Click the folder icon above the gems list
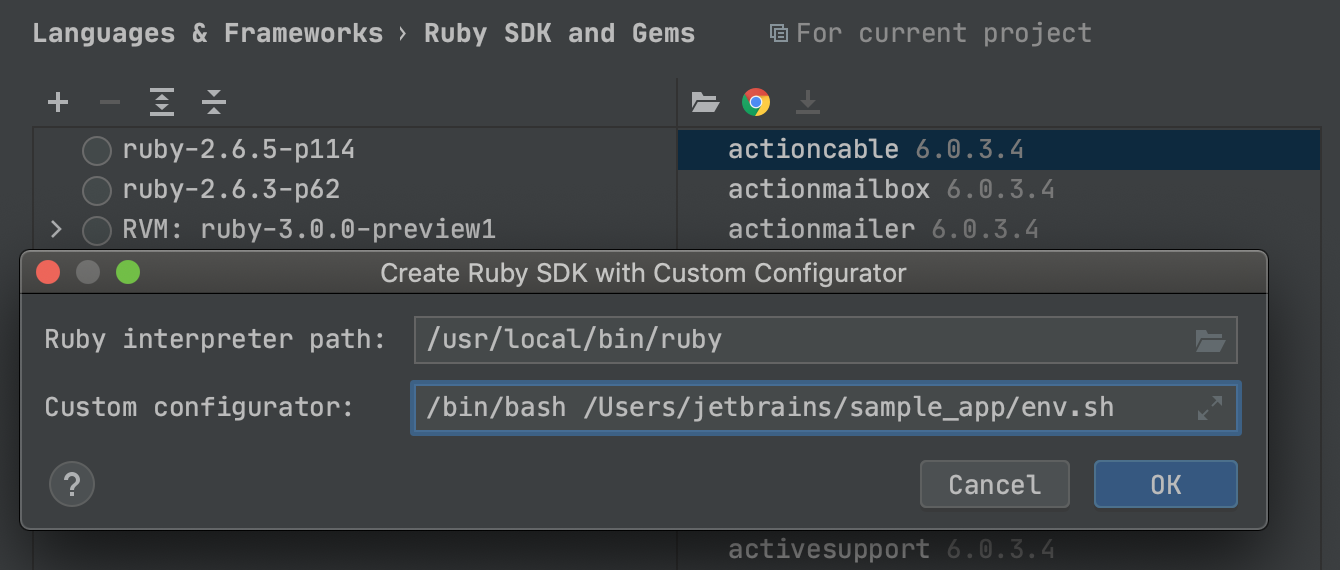Image resolution: width=1340 pixels, height=570 pixels. coord(705,102)
